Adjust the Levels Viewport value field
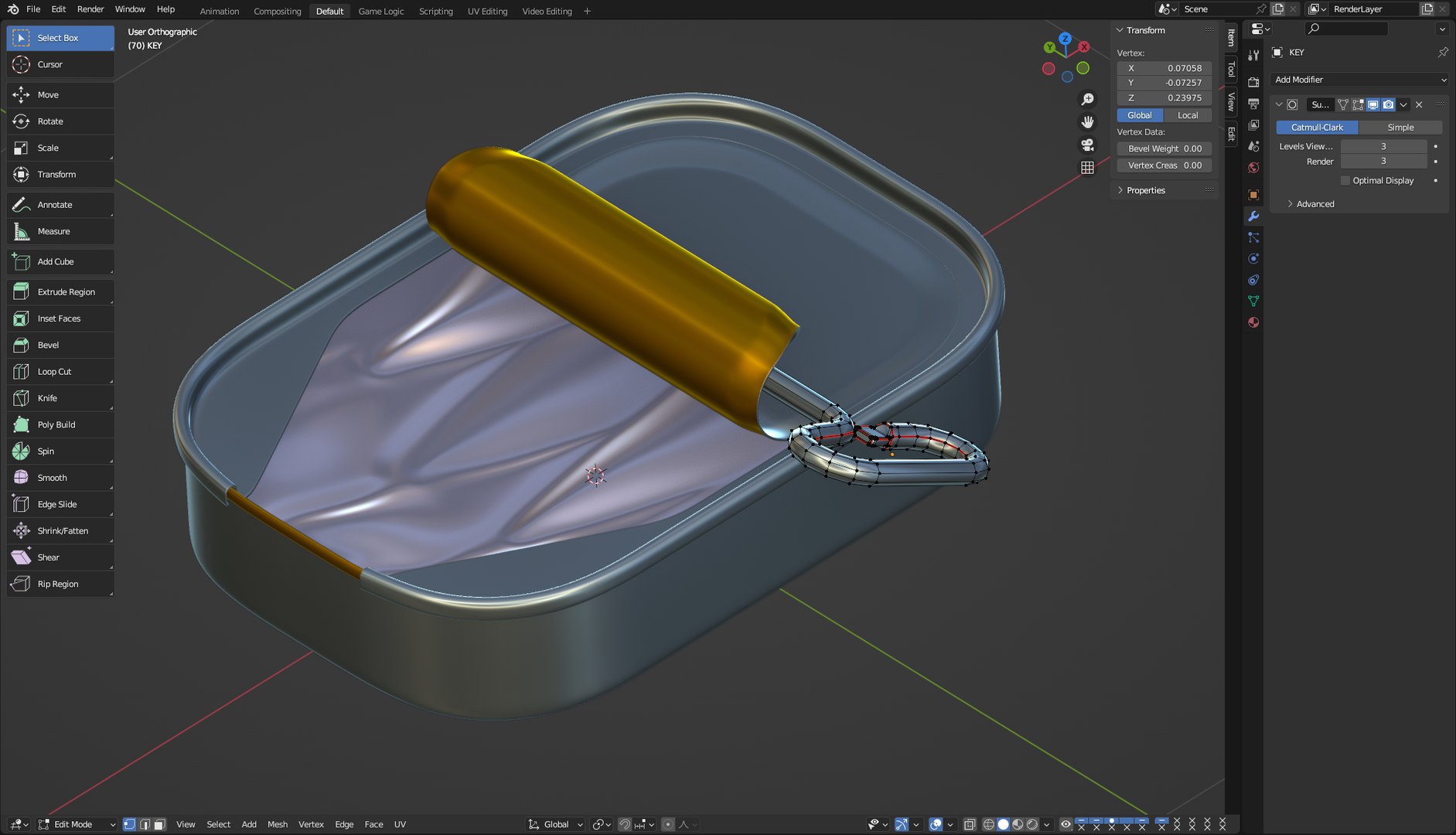 tap(1383, 146)
